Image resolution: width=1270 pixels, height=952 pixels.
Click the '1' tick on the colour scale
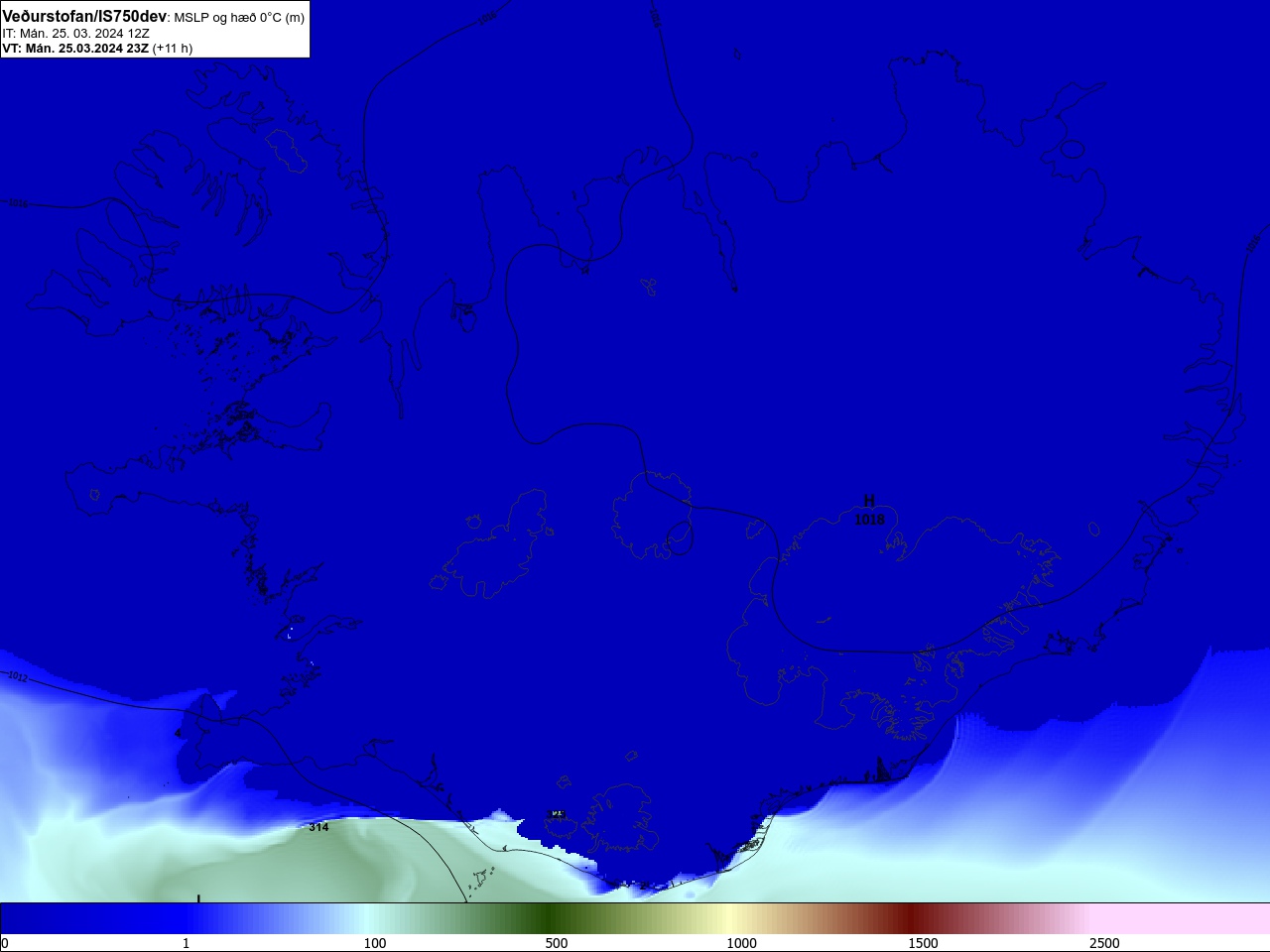tap(186, 943)
